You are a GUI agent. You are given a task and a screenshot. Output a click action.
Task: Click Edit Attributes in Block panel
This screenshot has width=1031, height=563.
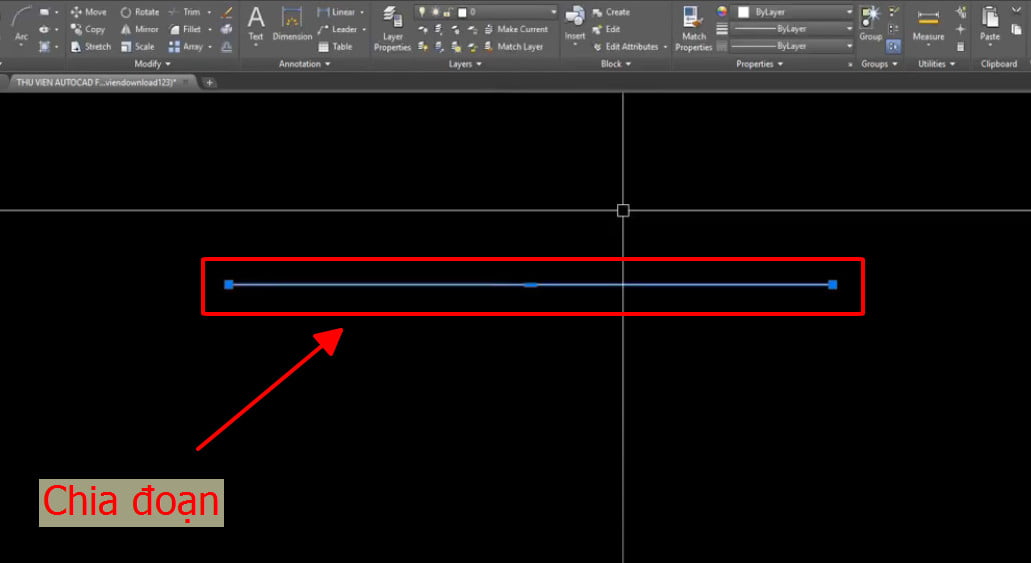coord(630,47)
